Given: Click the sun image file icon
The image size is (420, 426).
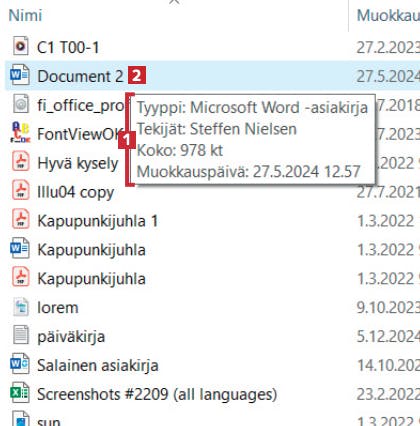Looking at the screenshot, I should (21, 419).
